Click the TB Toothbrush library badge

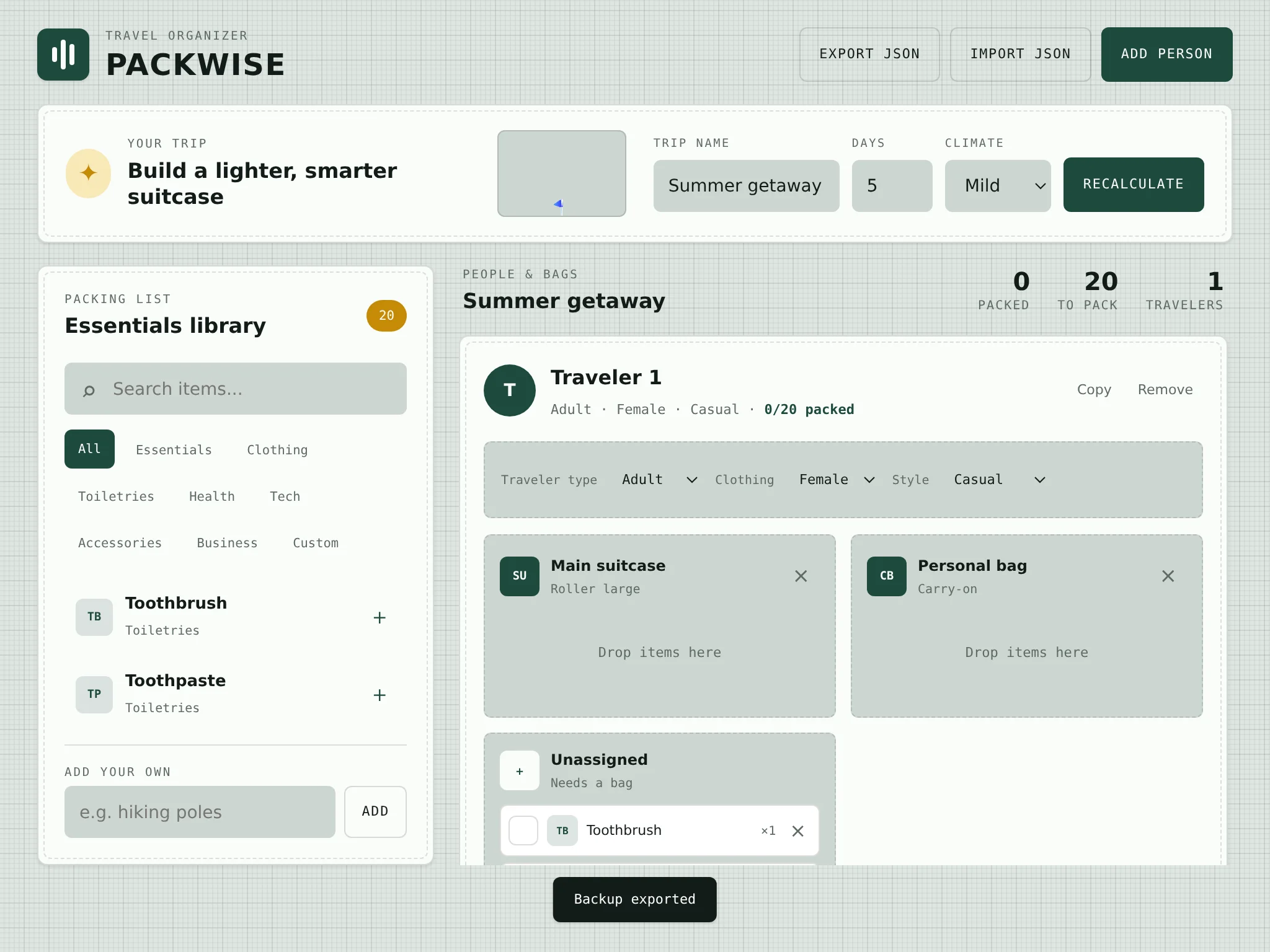click(x=94, y=617)
